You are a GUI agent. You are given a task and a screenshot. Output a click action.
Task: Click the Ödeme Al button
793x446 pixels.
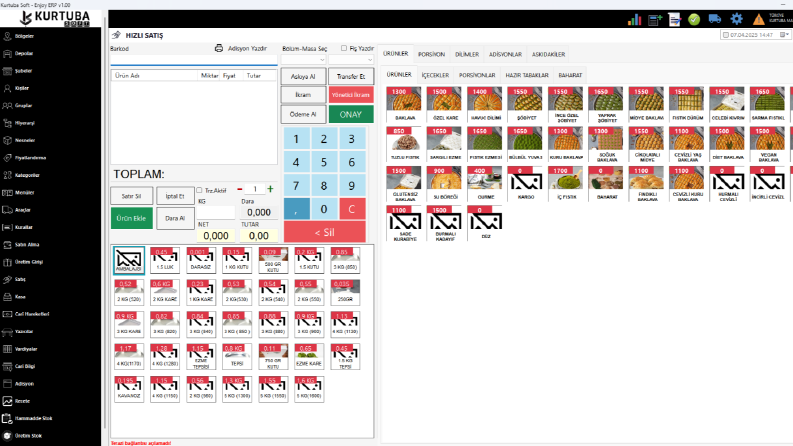303,114
